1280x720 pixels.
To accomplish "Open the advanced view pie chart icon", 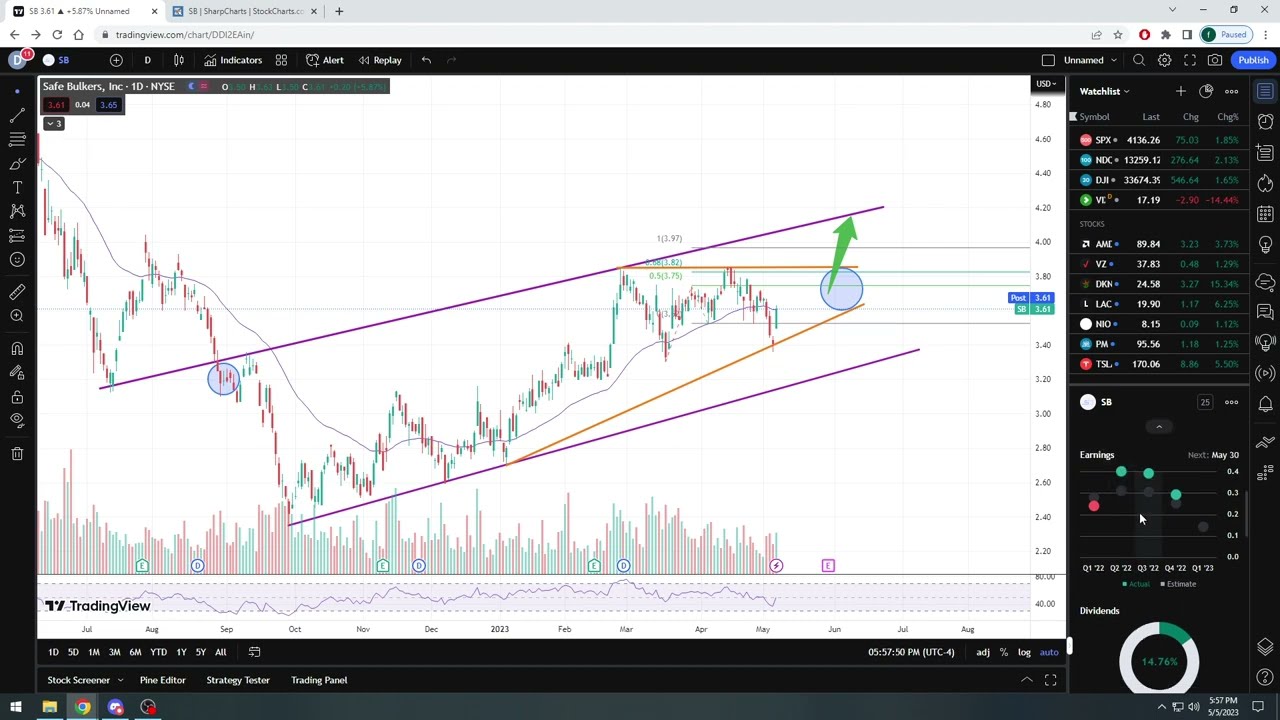I will pyautogui.click(x=1206, y=91).
